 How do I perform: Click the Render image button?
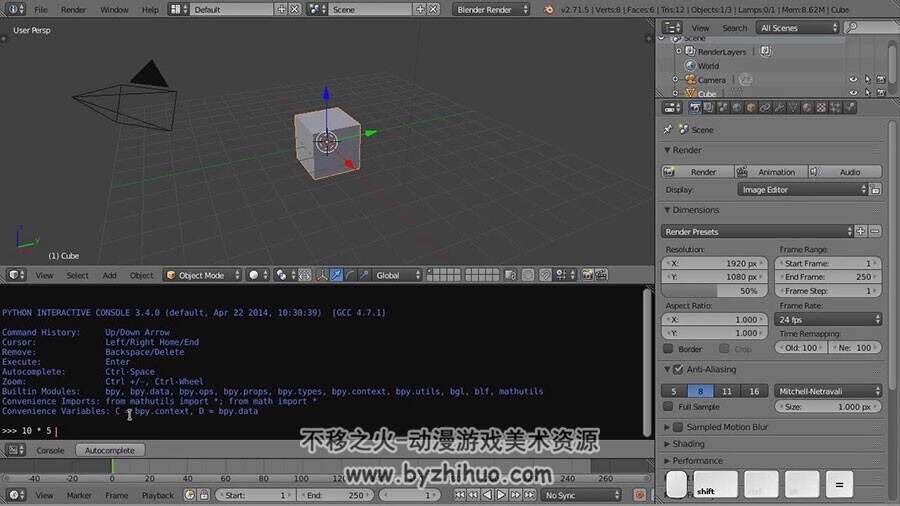point(697,172)
